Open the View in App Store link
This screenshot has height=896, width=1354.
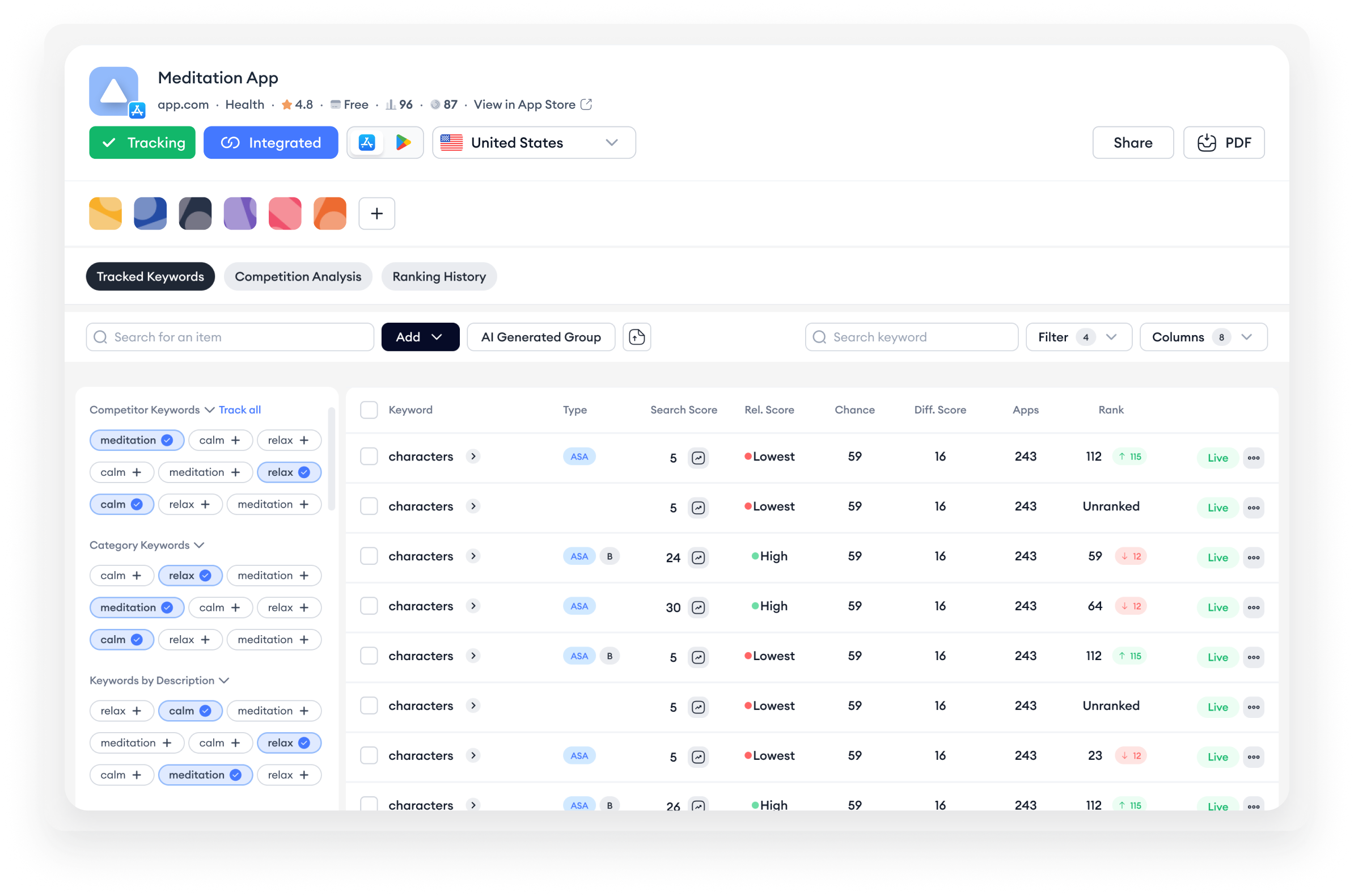tap(524, 104)
